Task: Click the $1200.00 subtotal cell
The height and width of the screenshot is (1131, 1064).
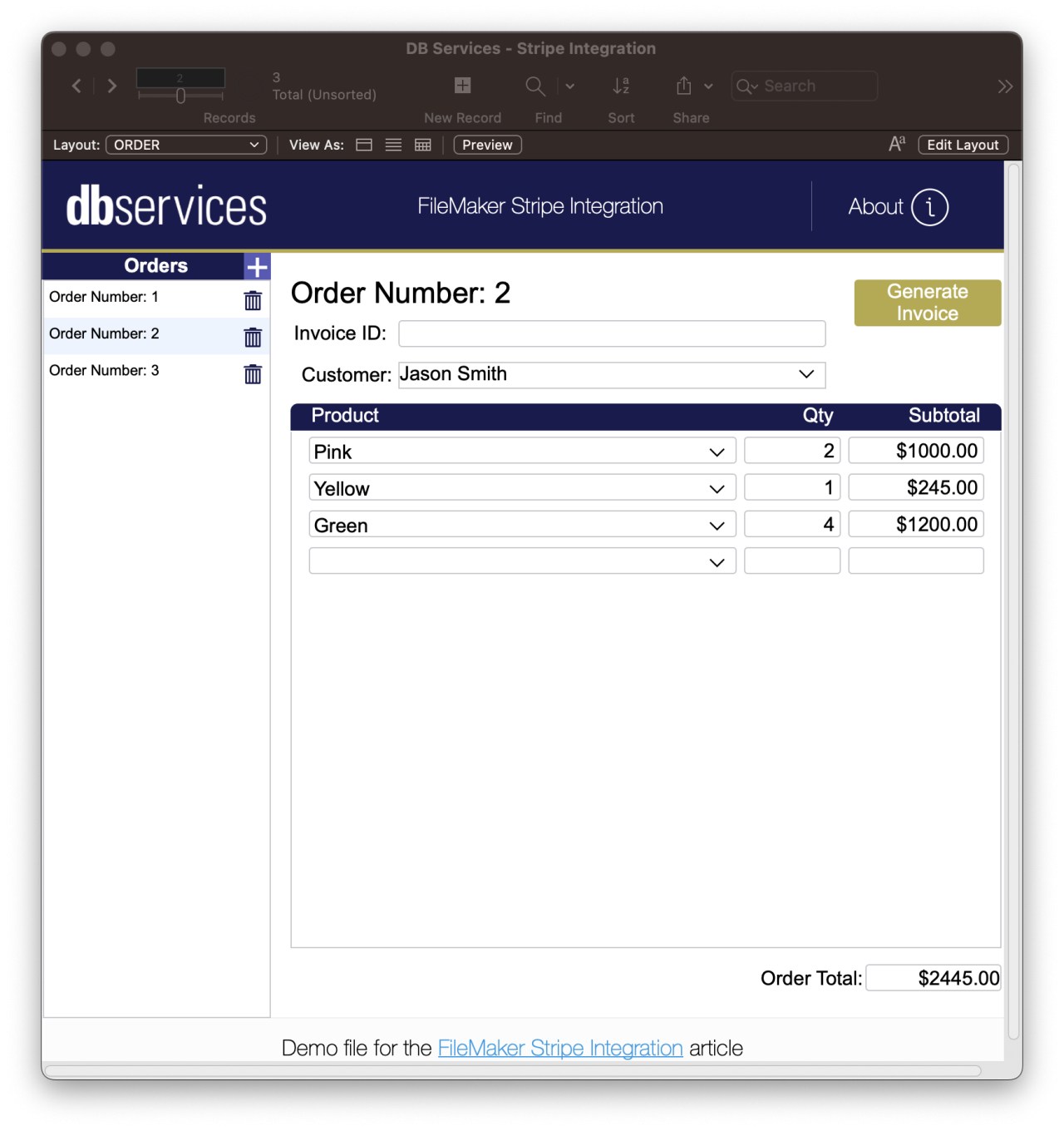Action: click(x=916, y=524)
